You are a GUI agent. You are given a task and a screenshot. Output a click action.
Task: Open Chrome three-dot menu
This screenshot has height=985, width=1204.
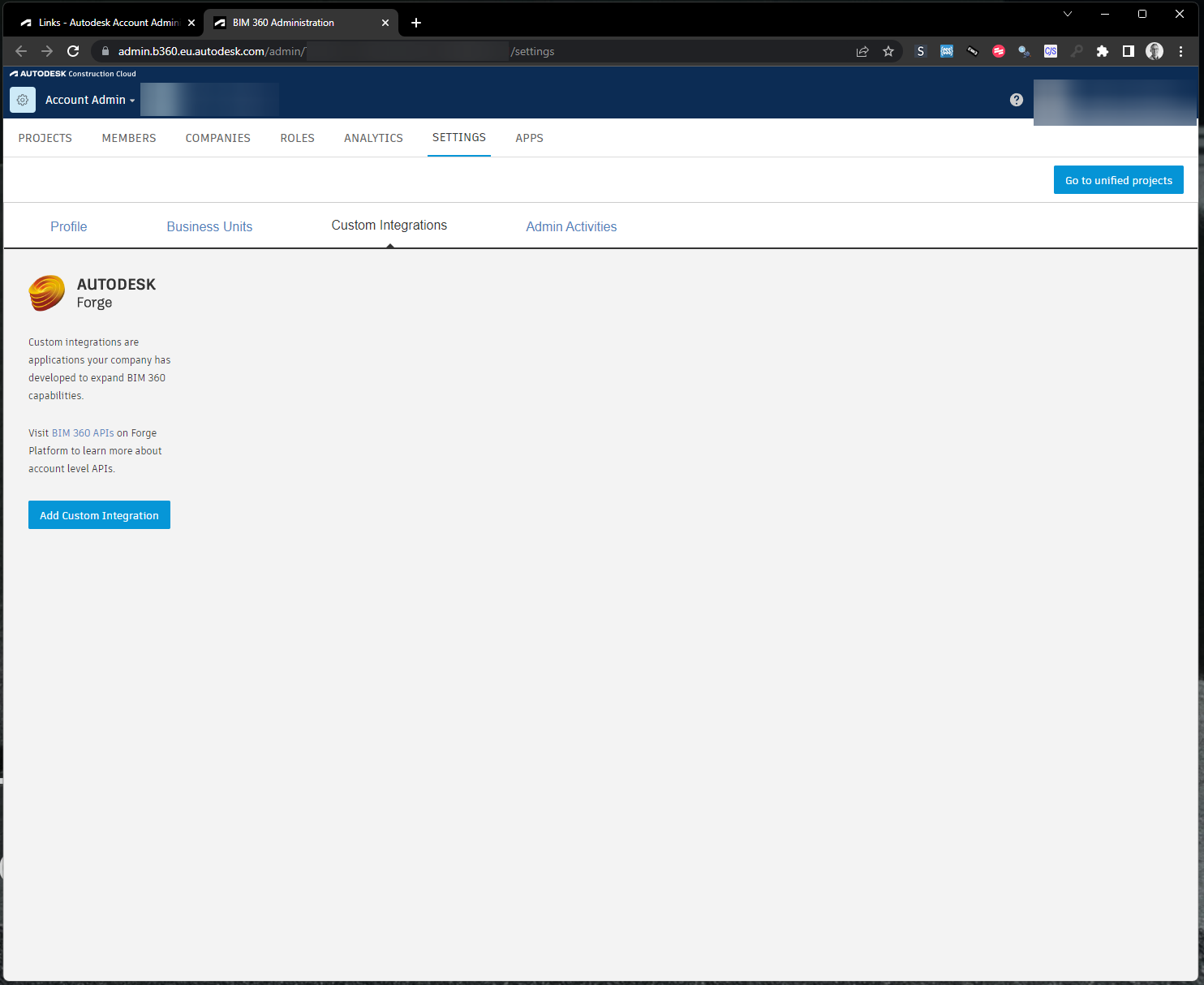[1180, 51]
